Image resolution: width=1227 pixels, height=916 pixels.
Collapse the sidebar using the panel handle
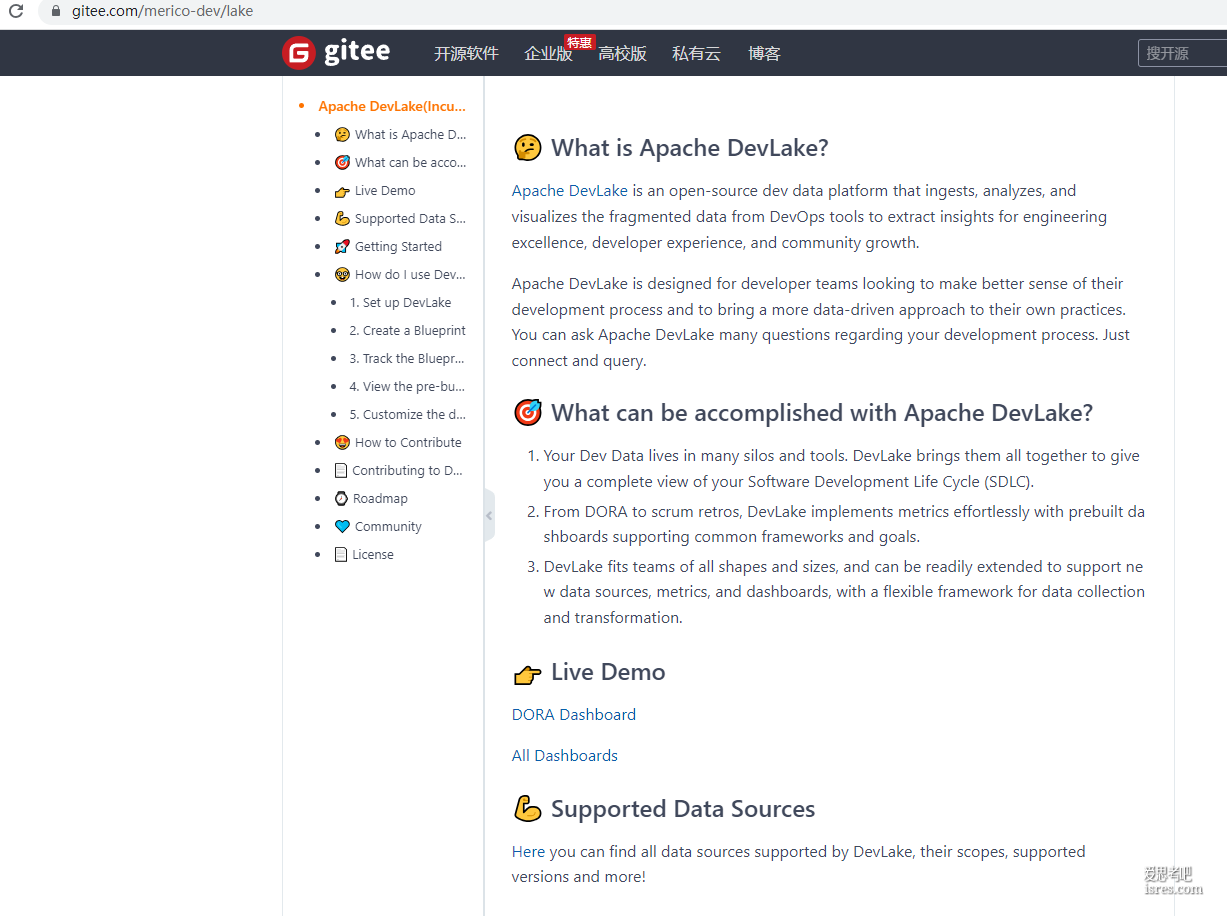click(489, 516)
